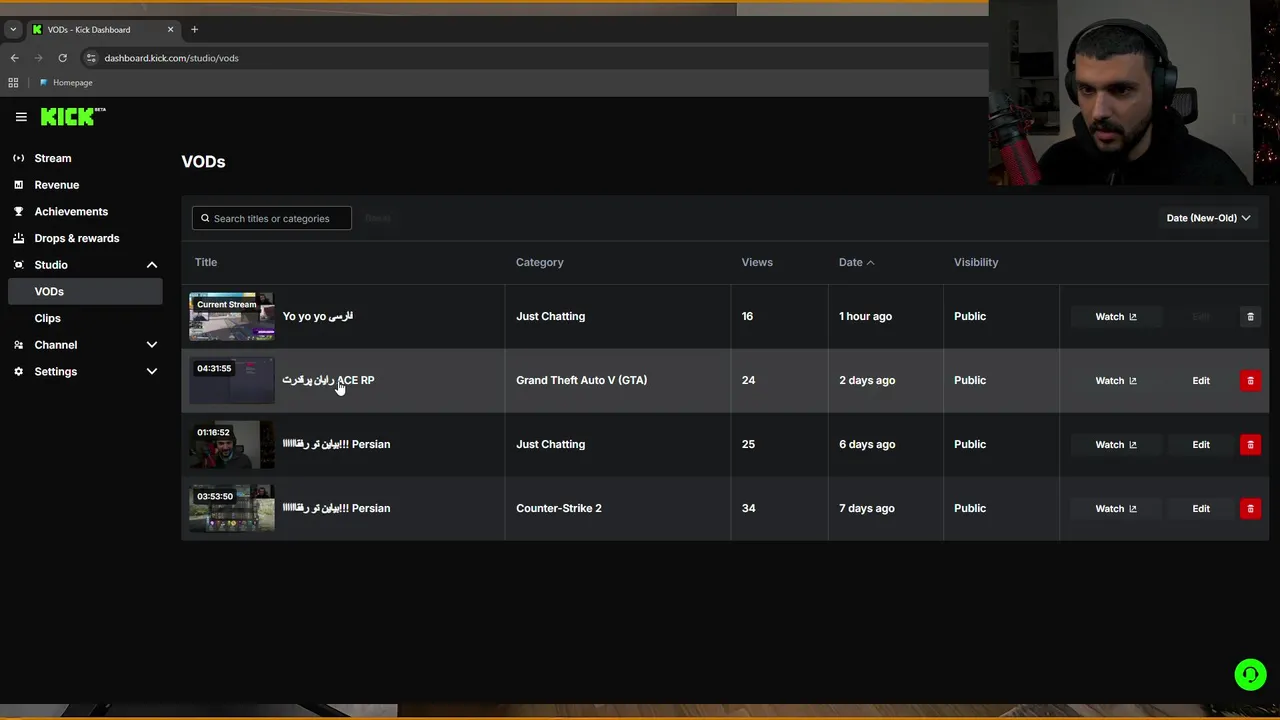Delete the ACE RP GTA VOD
Screen dimensions: 1280x720
1250,380
